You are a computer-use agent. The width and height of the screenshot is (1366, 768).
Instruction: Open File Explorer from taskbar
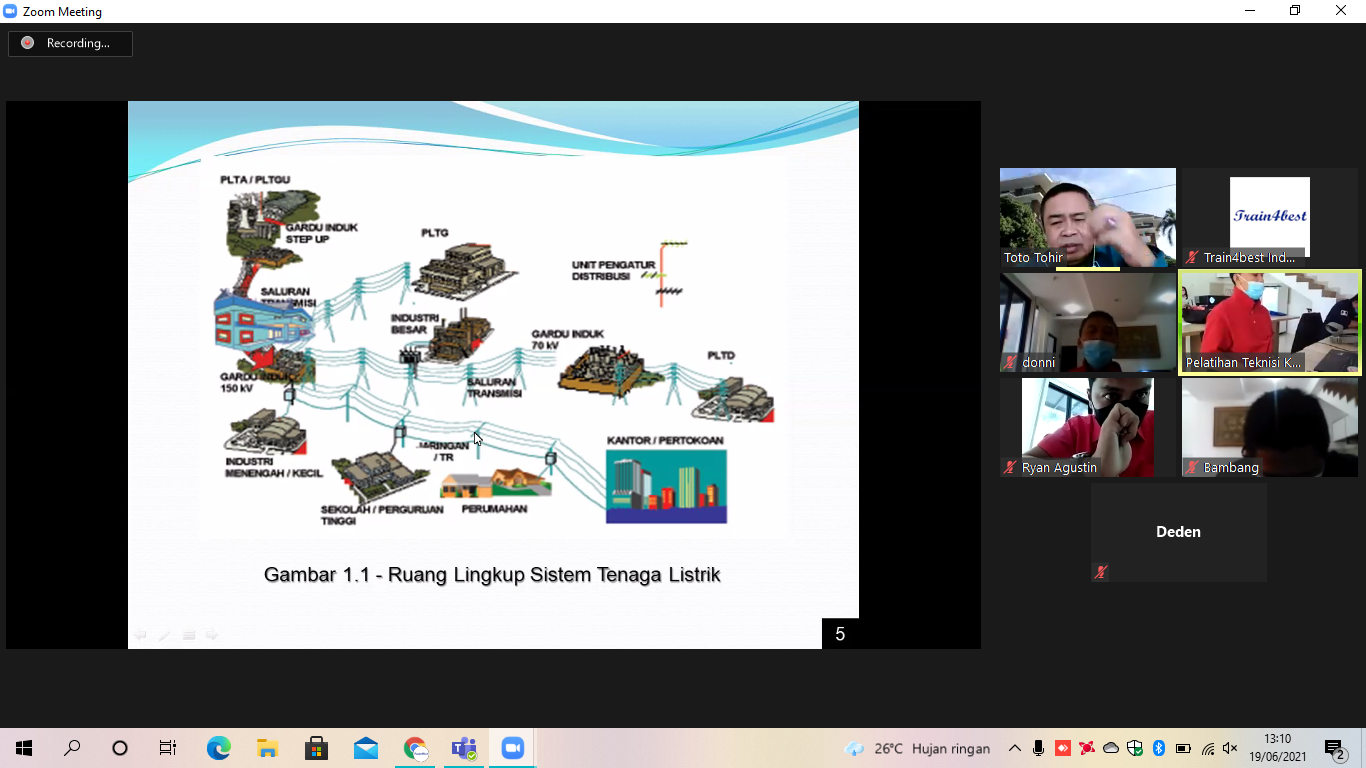pyautogui.click(x=267, y=748)
